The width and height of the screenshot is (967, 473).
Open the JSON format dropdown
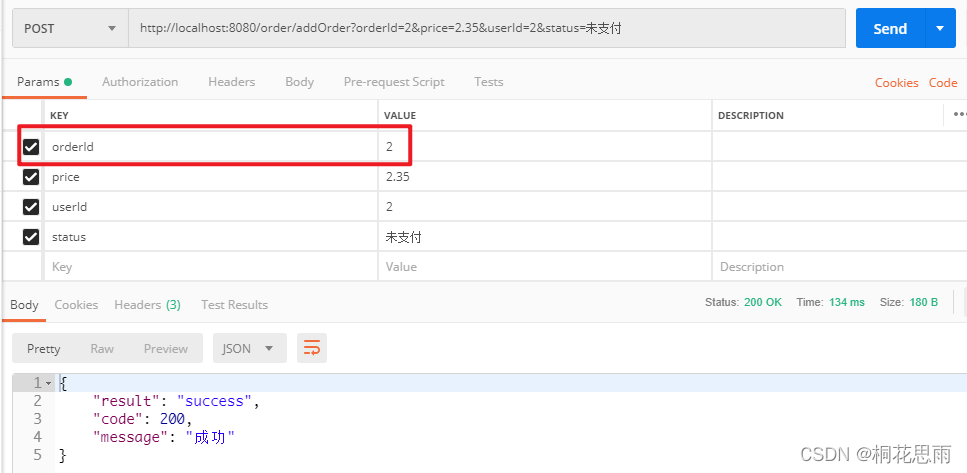point(250,348)
